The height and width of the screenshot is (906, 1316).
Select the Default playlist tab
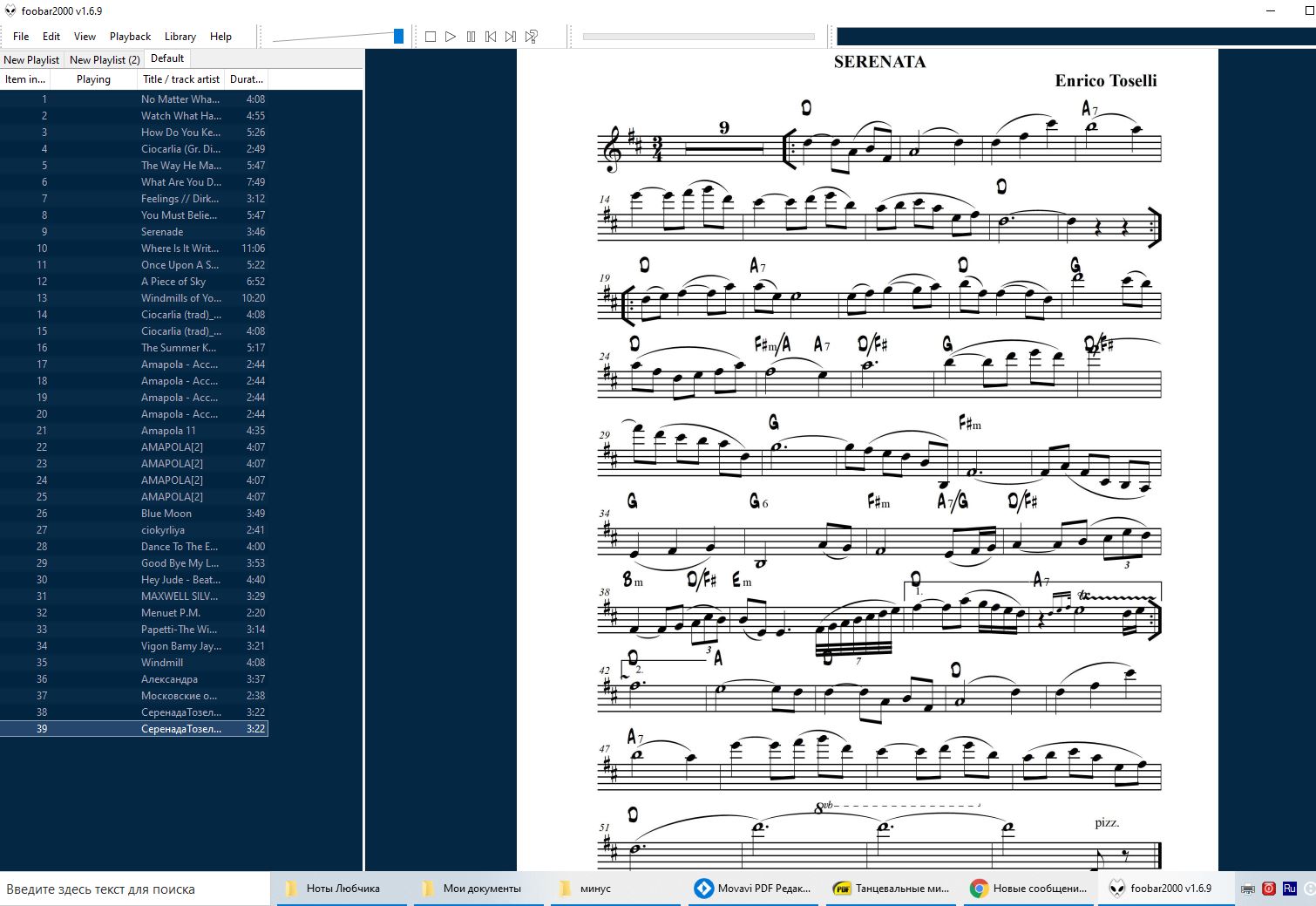[167, 59]
